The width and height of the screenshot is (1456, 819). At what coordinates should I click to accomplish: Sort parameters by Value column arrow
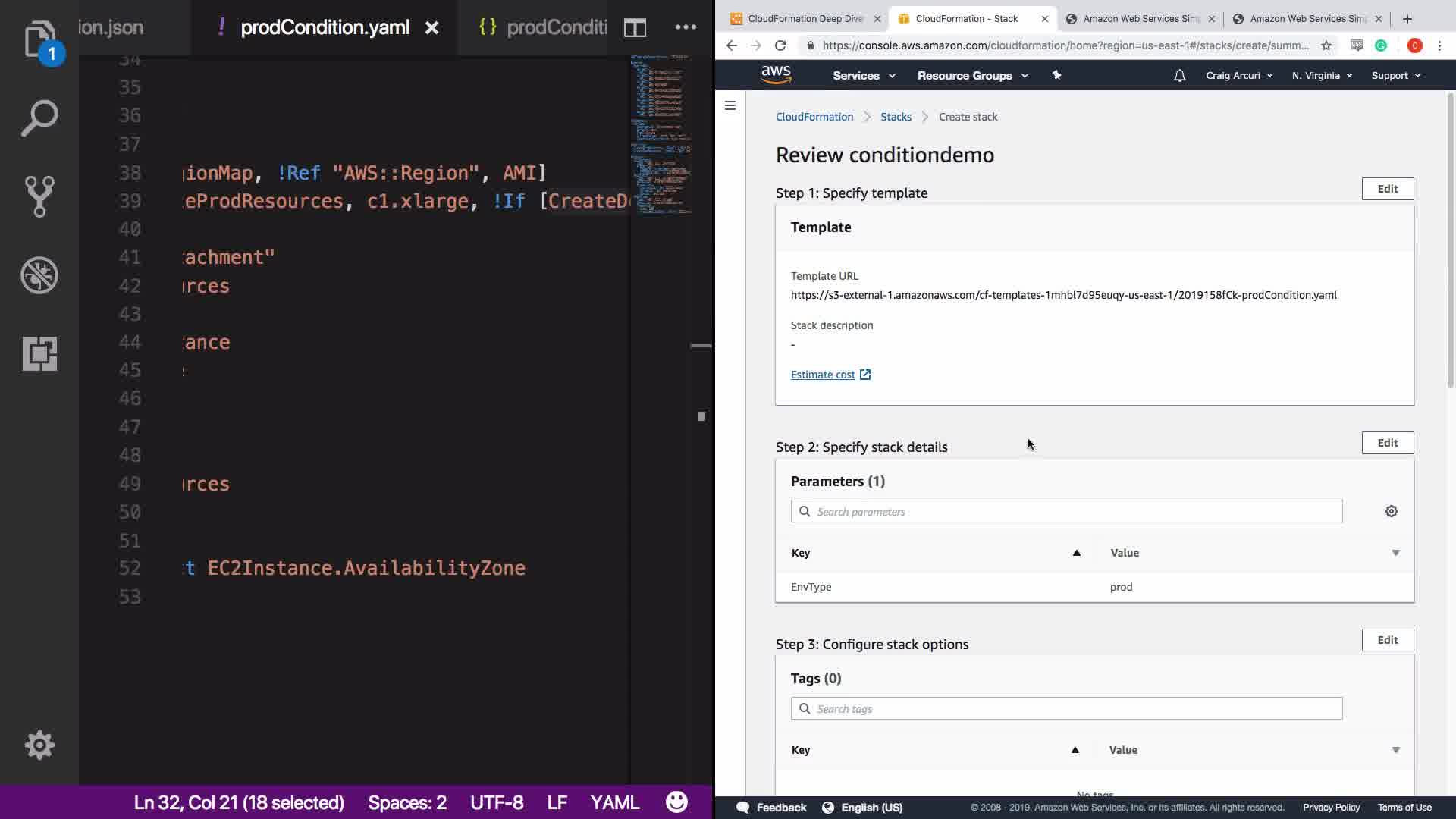1395,553
